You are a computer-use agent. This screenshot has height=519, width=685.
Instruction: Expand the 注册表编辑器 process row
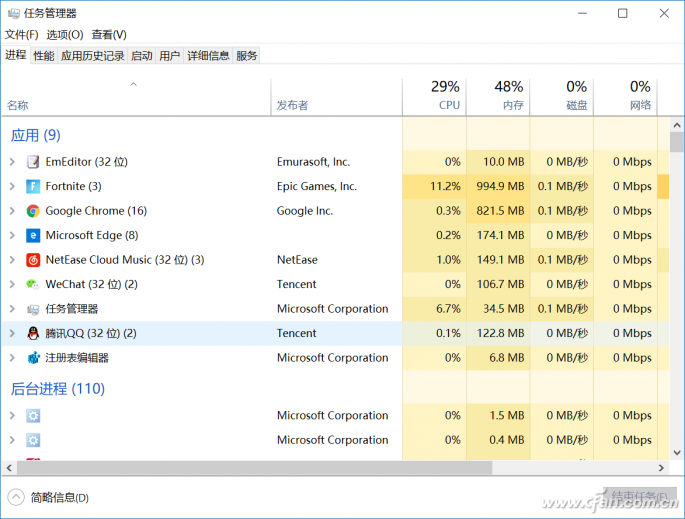click(x=12, y=358)
